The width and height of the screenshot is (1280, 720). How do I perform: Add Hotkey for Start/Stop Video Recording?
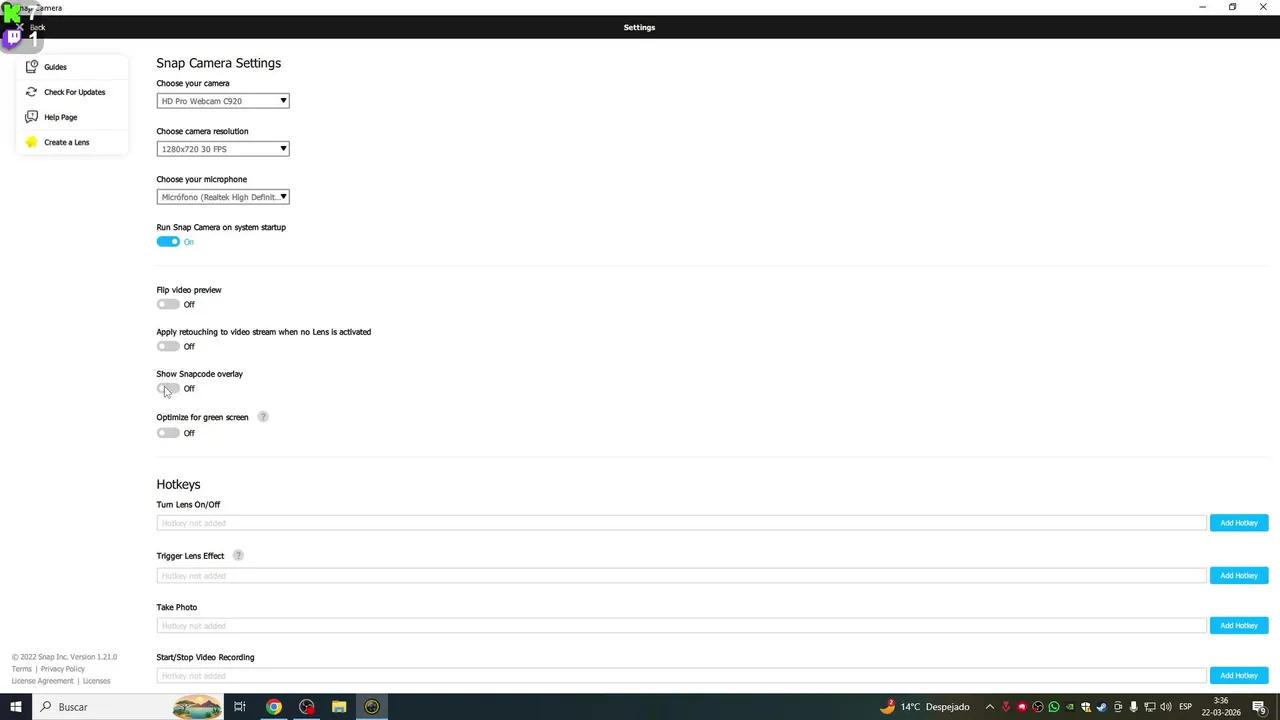(x=1239, y=675)
